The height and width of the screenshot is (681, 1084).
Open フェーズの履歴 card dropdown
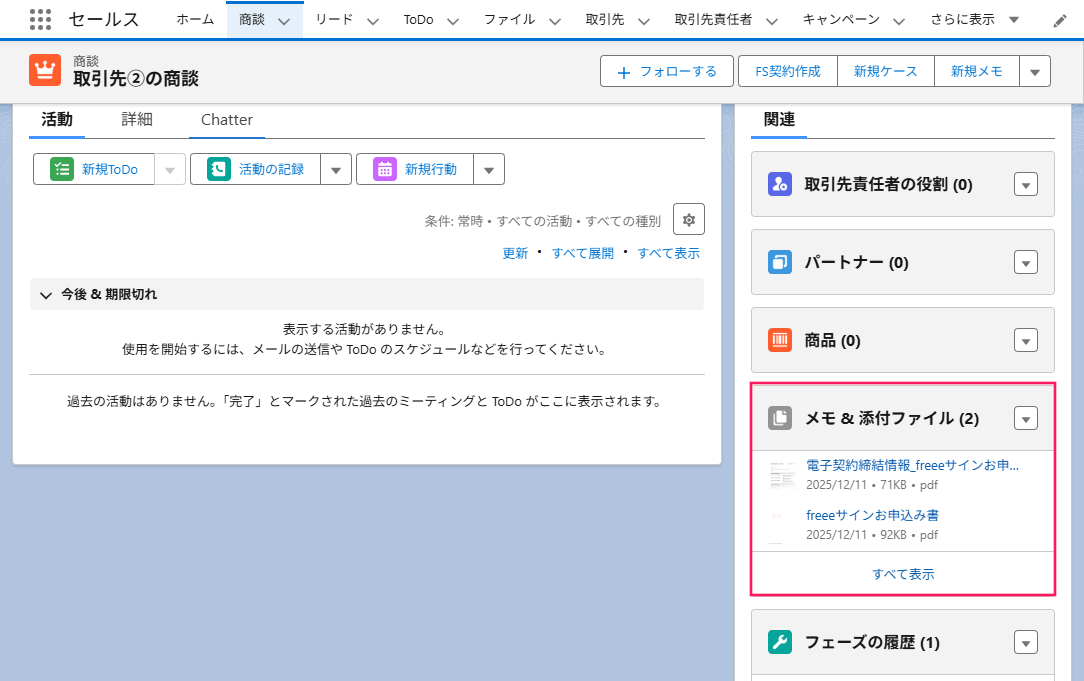pos(1026,642)
